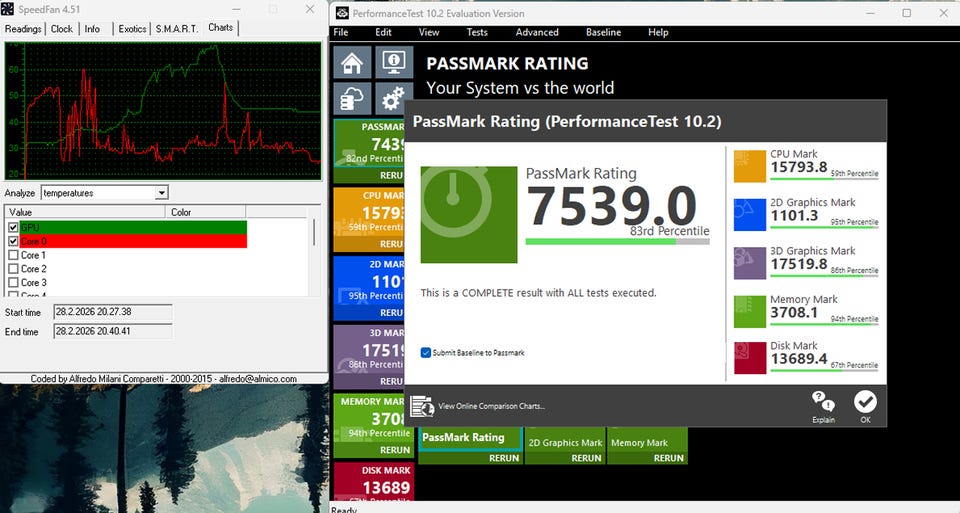
Task: Click SpeedFan application title bar icon
Action: (7, 9)
